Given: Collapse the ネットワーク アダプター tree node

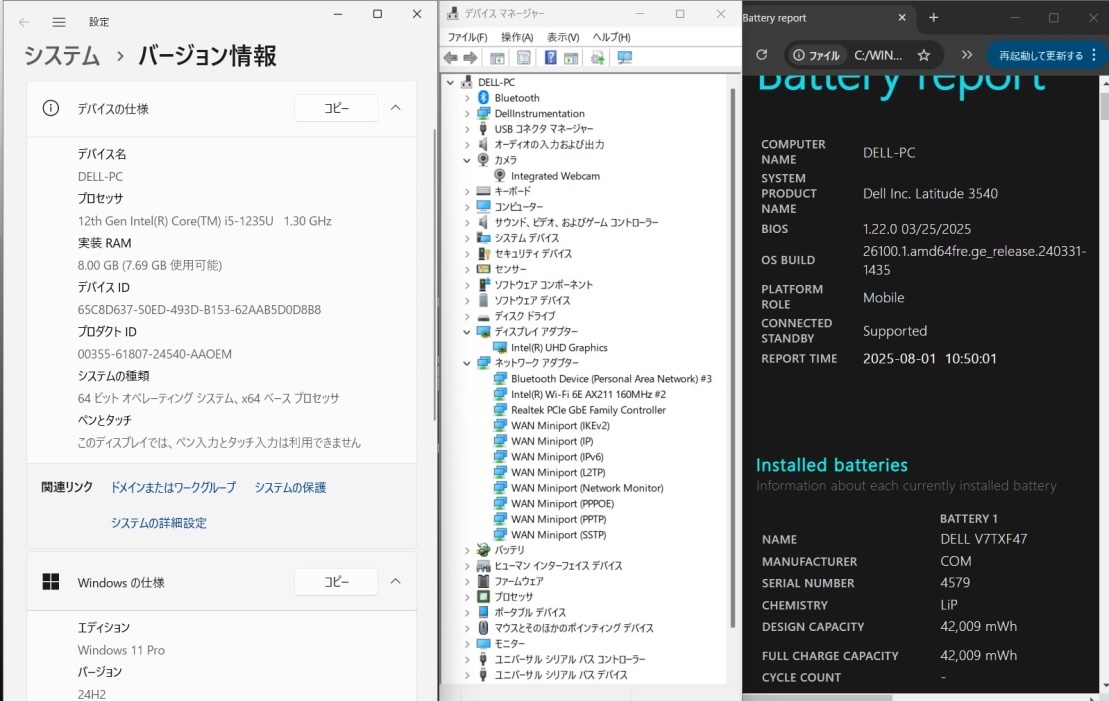Looking at the screenshot, I should (467, 363).
